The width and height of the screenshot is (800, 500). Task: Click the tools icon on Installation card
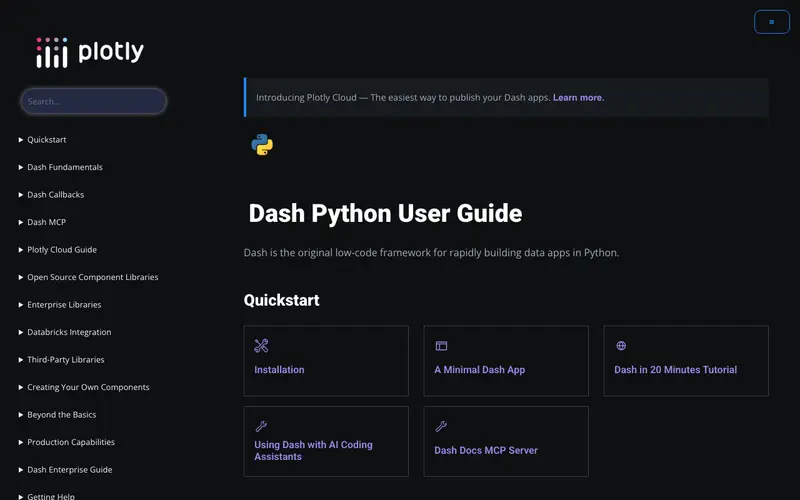(261, 346)
